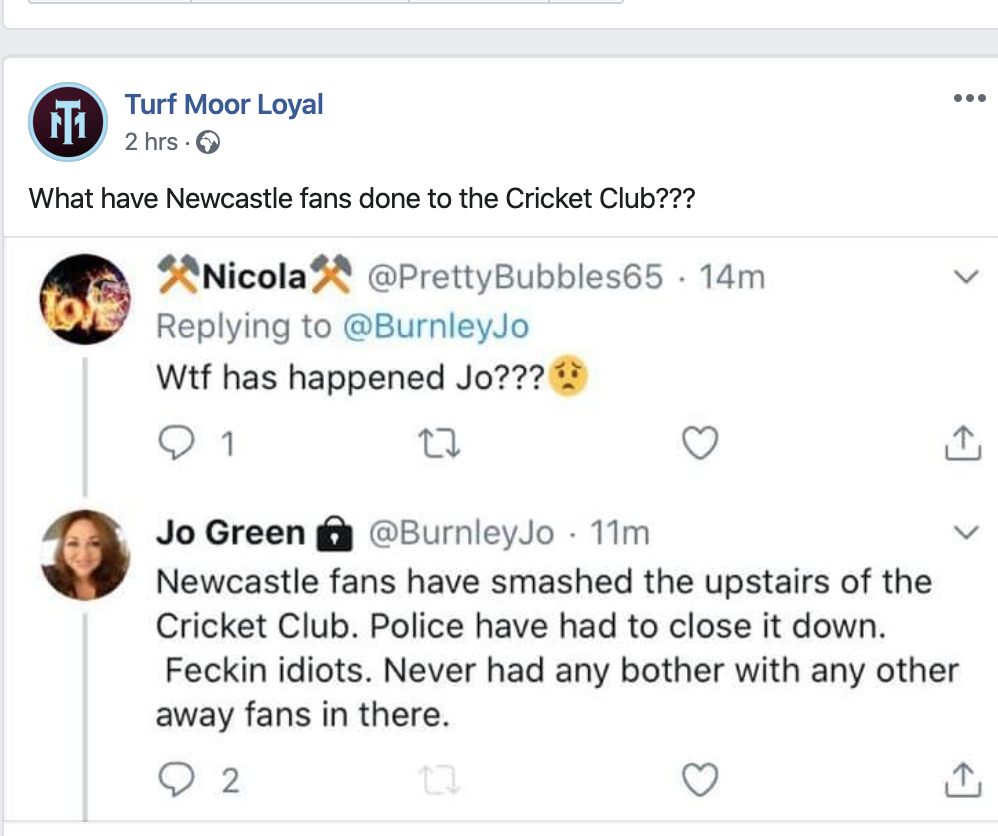Open the Jo Green display name
This screenshot has width=998, height=836.
click(230, 534)
